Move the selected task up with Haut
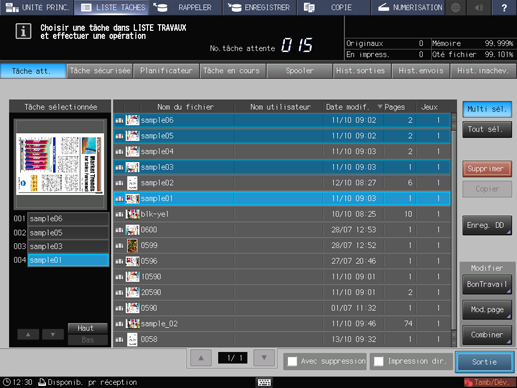The height and width of the screenshot is (388, 517). 87,328
